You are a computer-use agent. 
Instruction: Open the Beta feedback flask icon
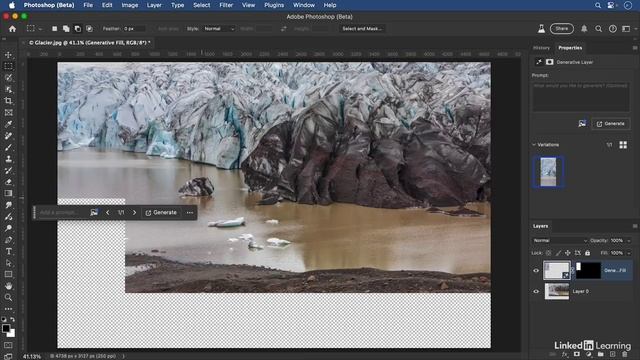(541, 29)
